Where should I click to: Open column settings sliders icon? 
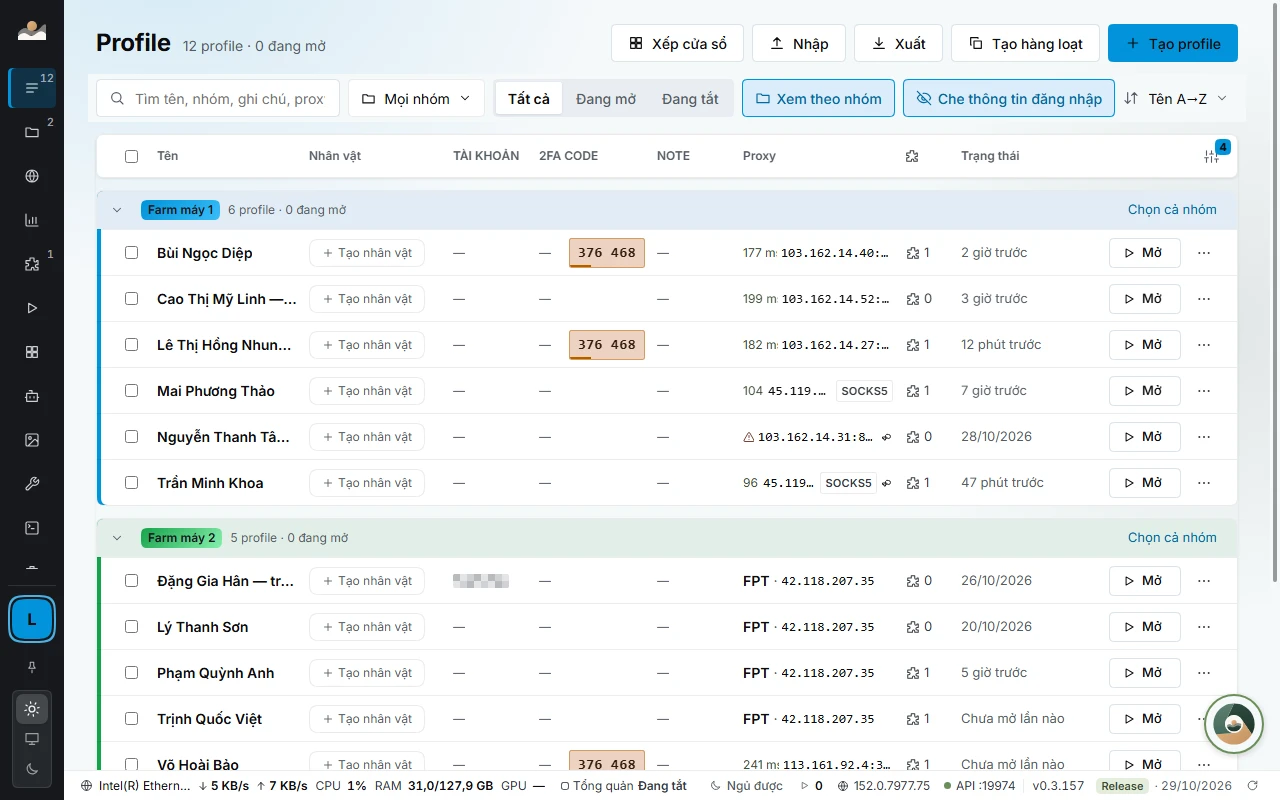[x=1211, y=156]
